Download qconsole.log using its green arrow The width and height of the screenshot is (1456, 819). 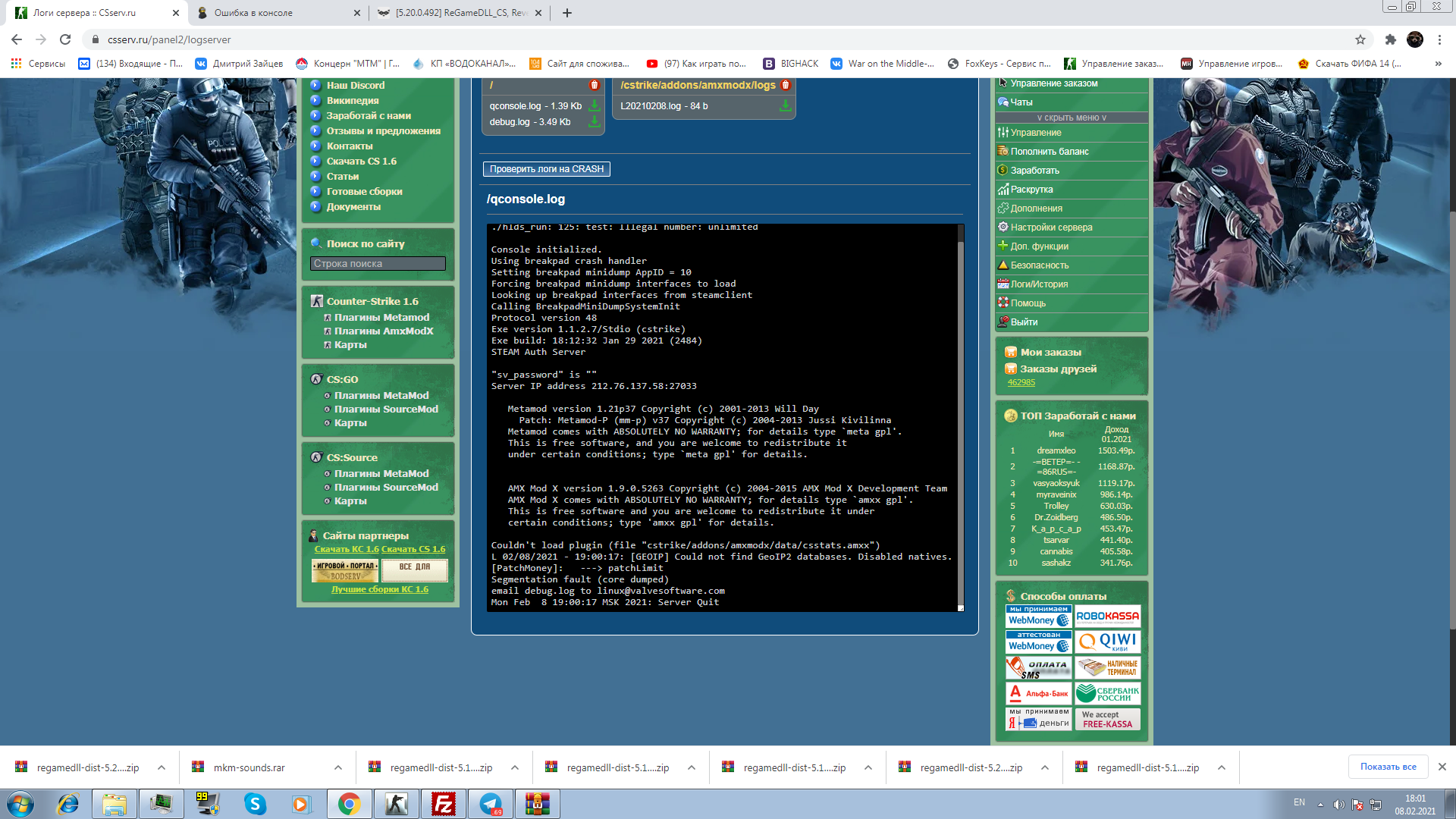(x=595, y=106)
